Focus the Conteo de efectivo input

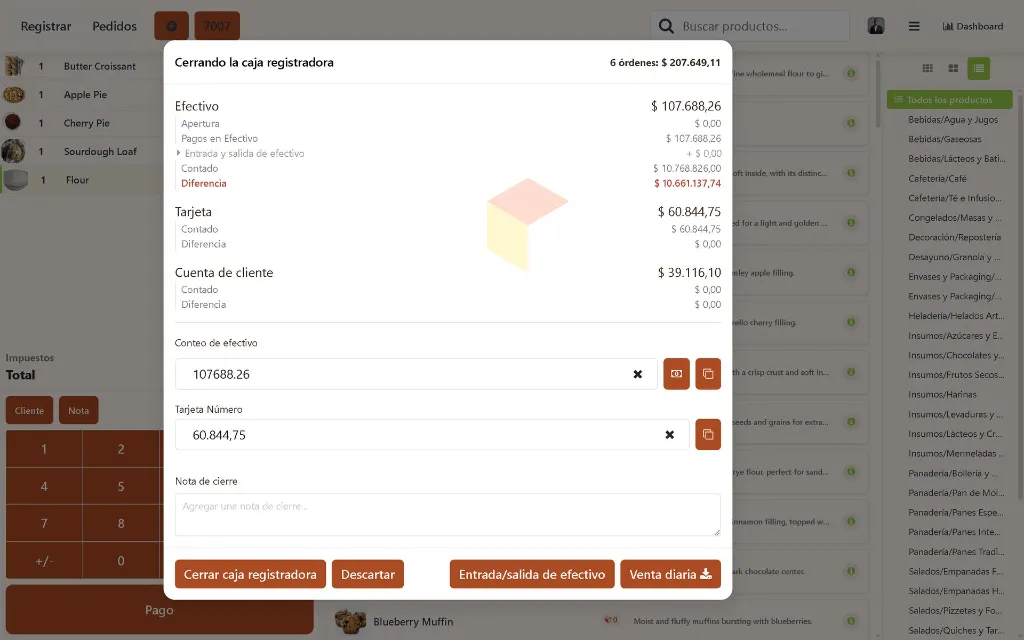416,374
